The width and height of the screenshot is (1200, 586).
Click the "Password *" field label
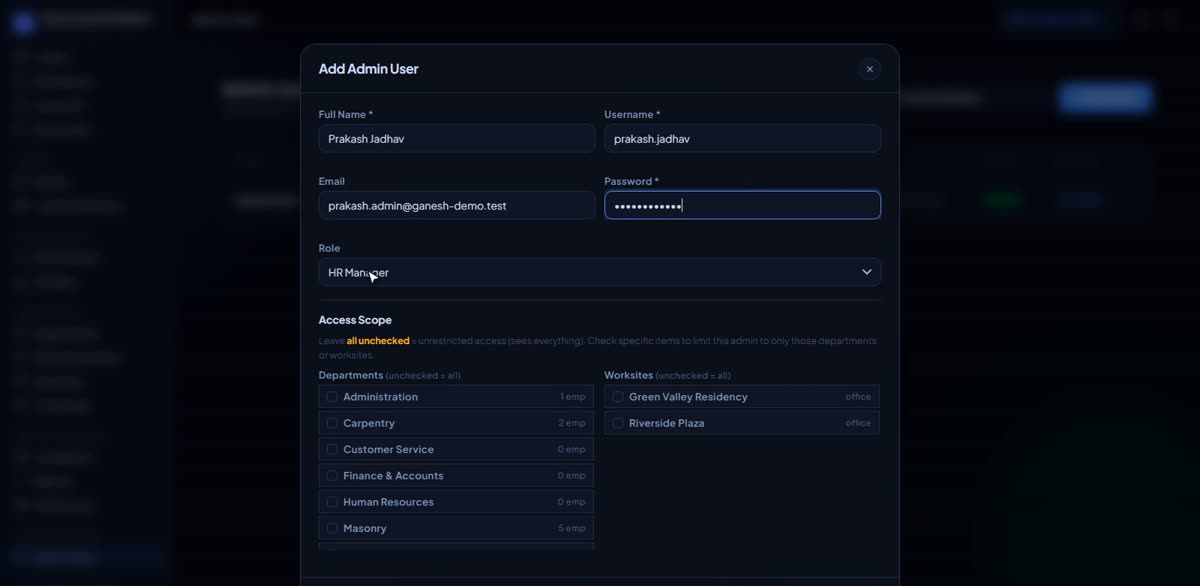pos(632,181)
